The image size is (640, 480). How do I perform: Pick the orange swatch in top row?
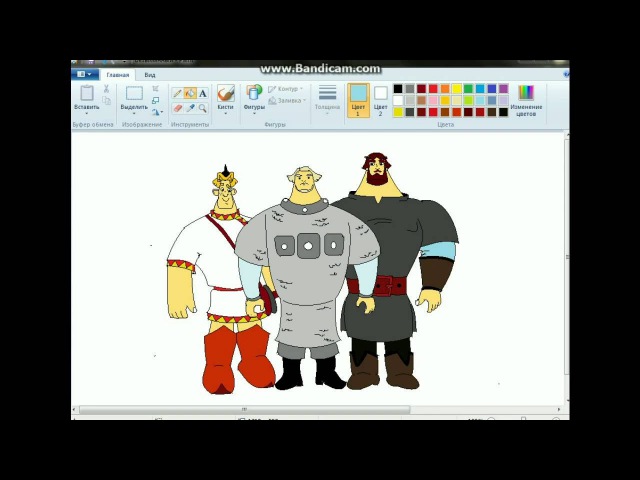click(445, 89)
